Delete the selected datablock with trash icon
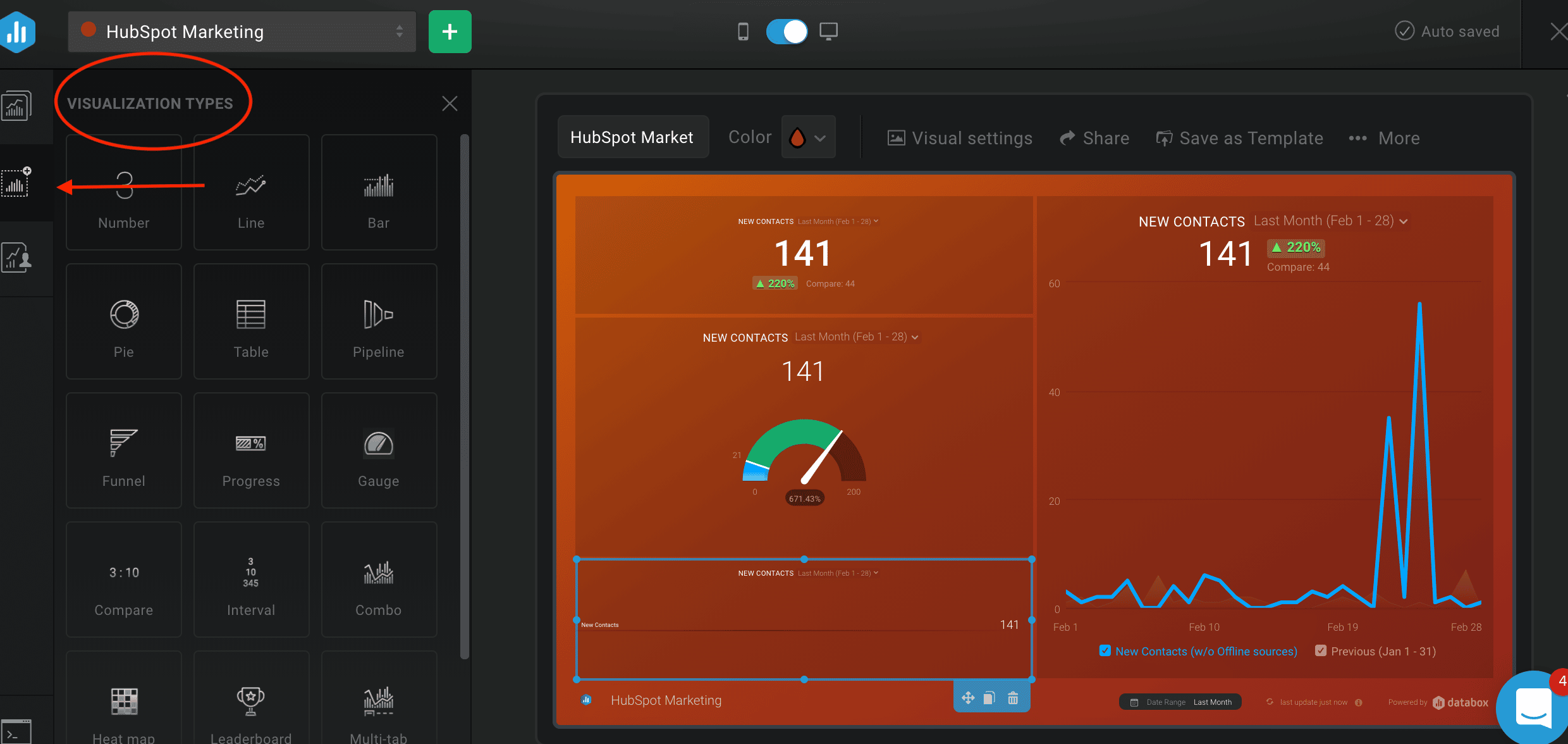1568x744 pixels. pyautogui.click(x=1013, y=698)
